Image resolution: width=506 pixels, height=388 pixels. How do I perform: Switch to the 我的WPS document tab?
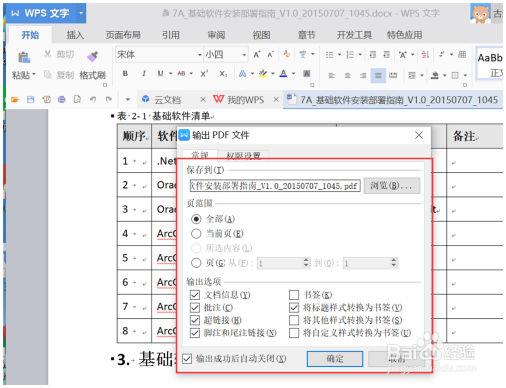point(246,99)
